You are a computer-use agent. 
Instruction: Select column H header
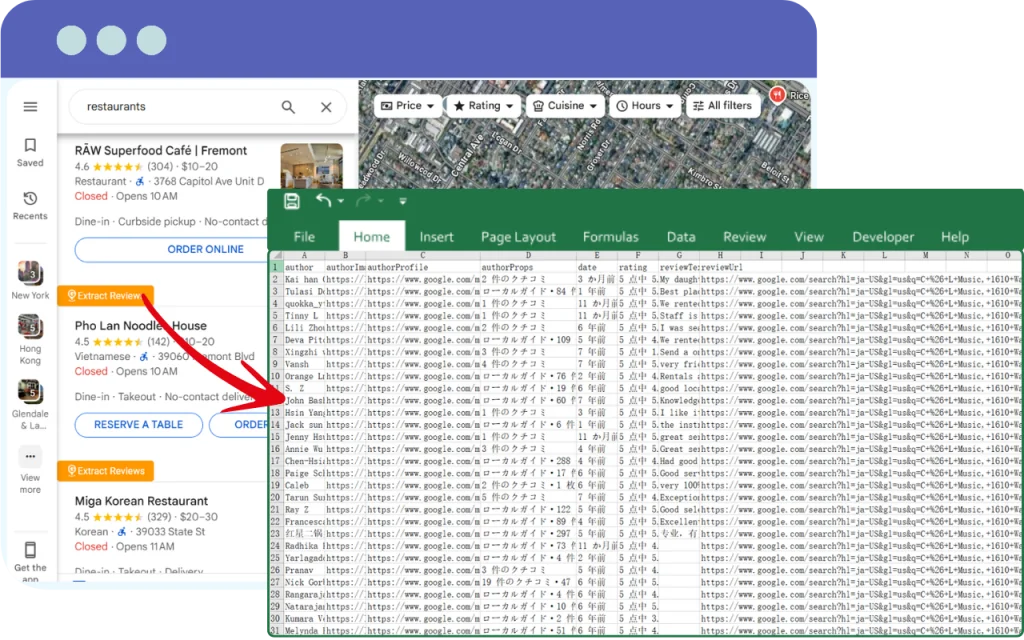click(720, 255)
